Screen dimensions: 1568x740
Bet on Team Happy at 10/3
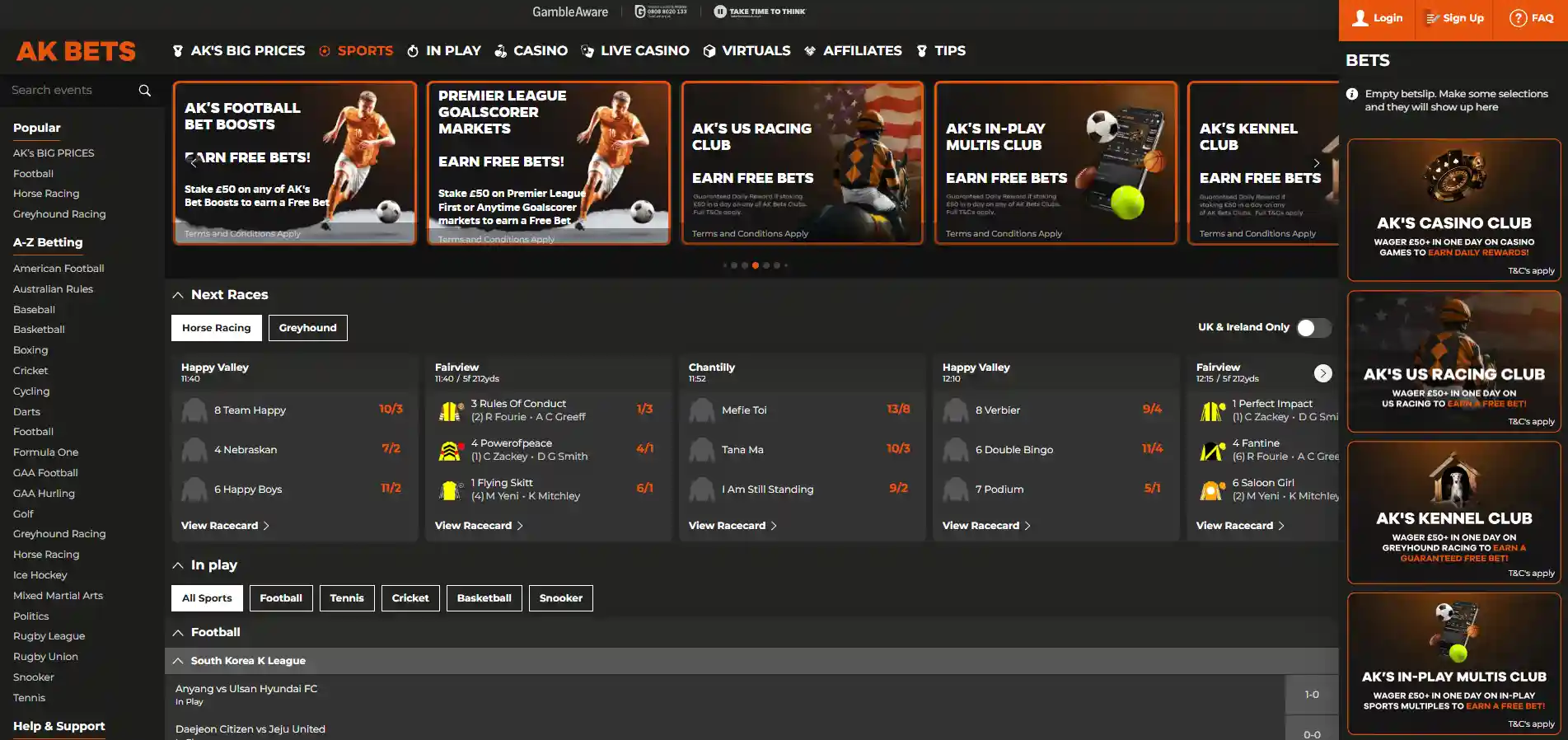(391, 410)
